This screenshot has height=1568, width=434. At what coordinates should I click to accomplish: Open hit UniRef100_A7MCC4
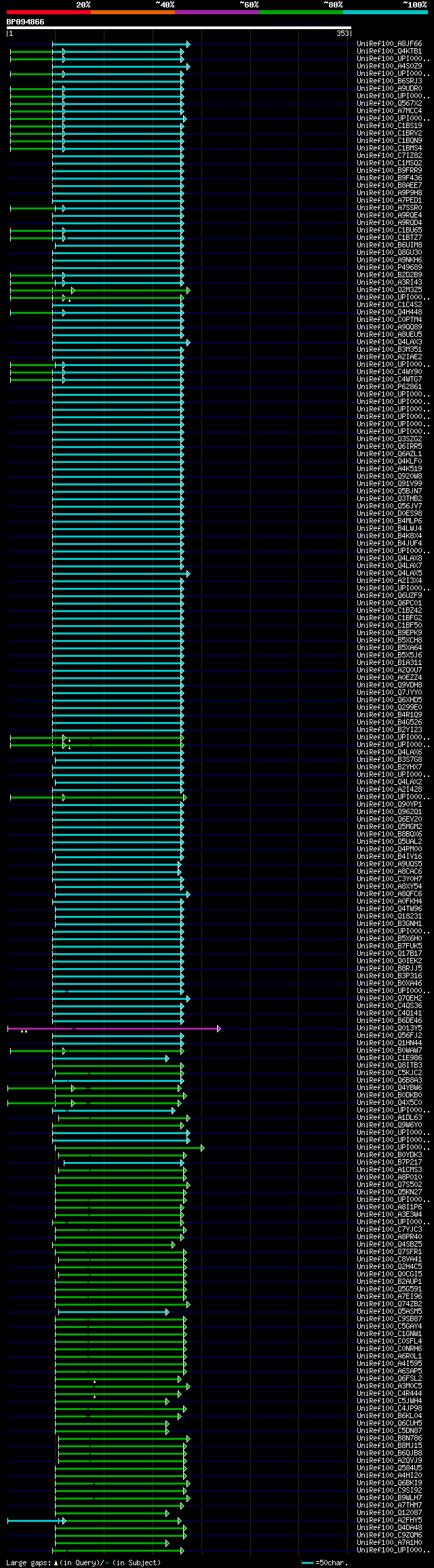(x=389, y=111)
